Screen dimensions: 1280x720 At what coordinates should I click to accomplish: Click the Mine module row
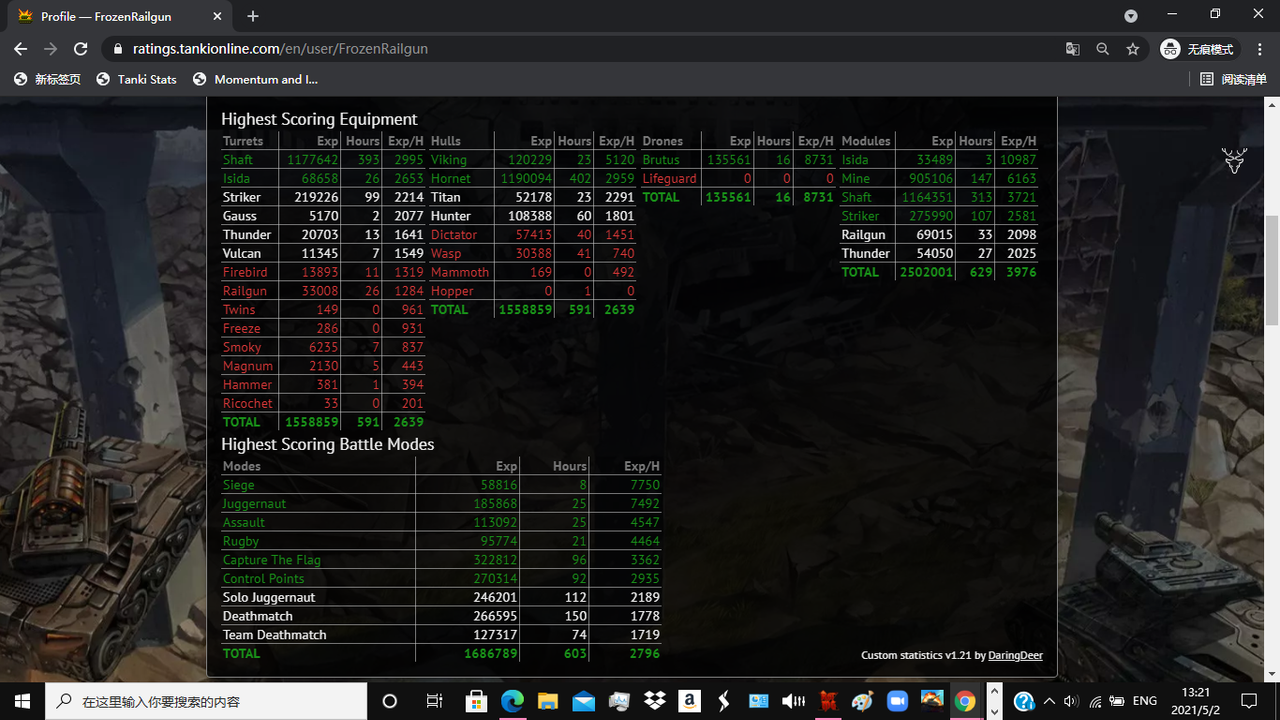pyautogui.click(x=939, y=178)
